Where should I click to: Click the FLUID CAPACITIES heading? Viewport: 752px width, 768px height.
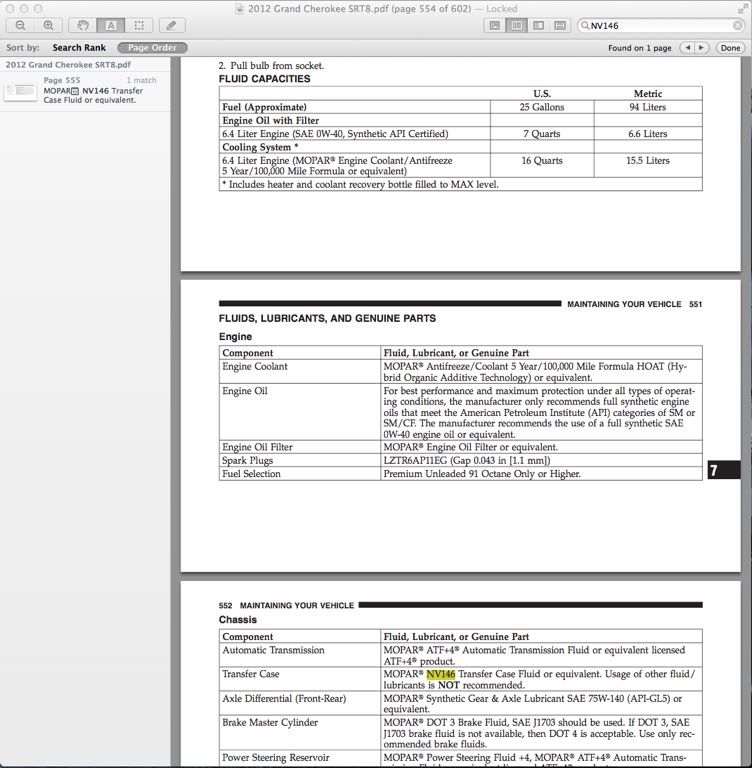(x=265, y=79)
